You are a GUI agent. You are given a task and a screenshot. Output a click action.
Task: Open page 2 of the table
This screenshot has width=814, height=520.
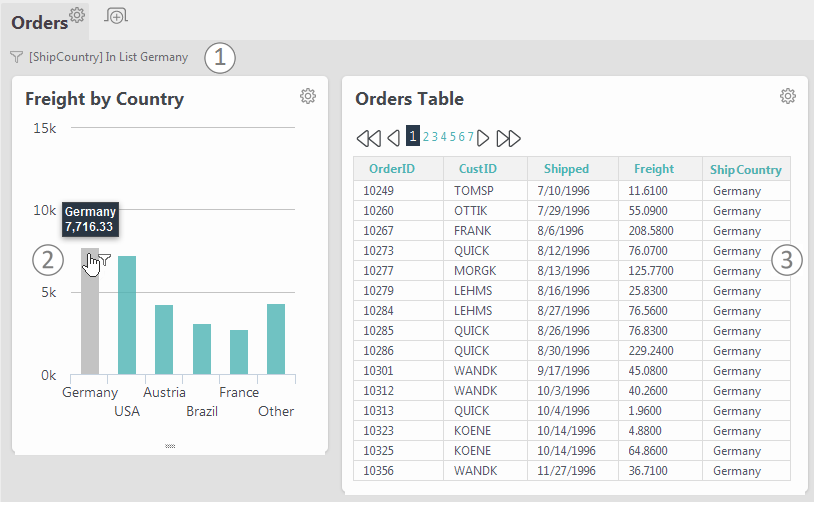tap(426, 137)
